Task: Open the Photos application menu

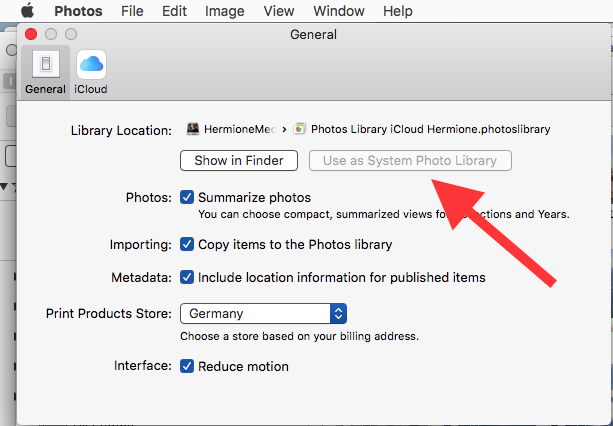Action: point(78,11)
